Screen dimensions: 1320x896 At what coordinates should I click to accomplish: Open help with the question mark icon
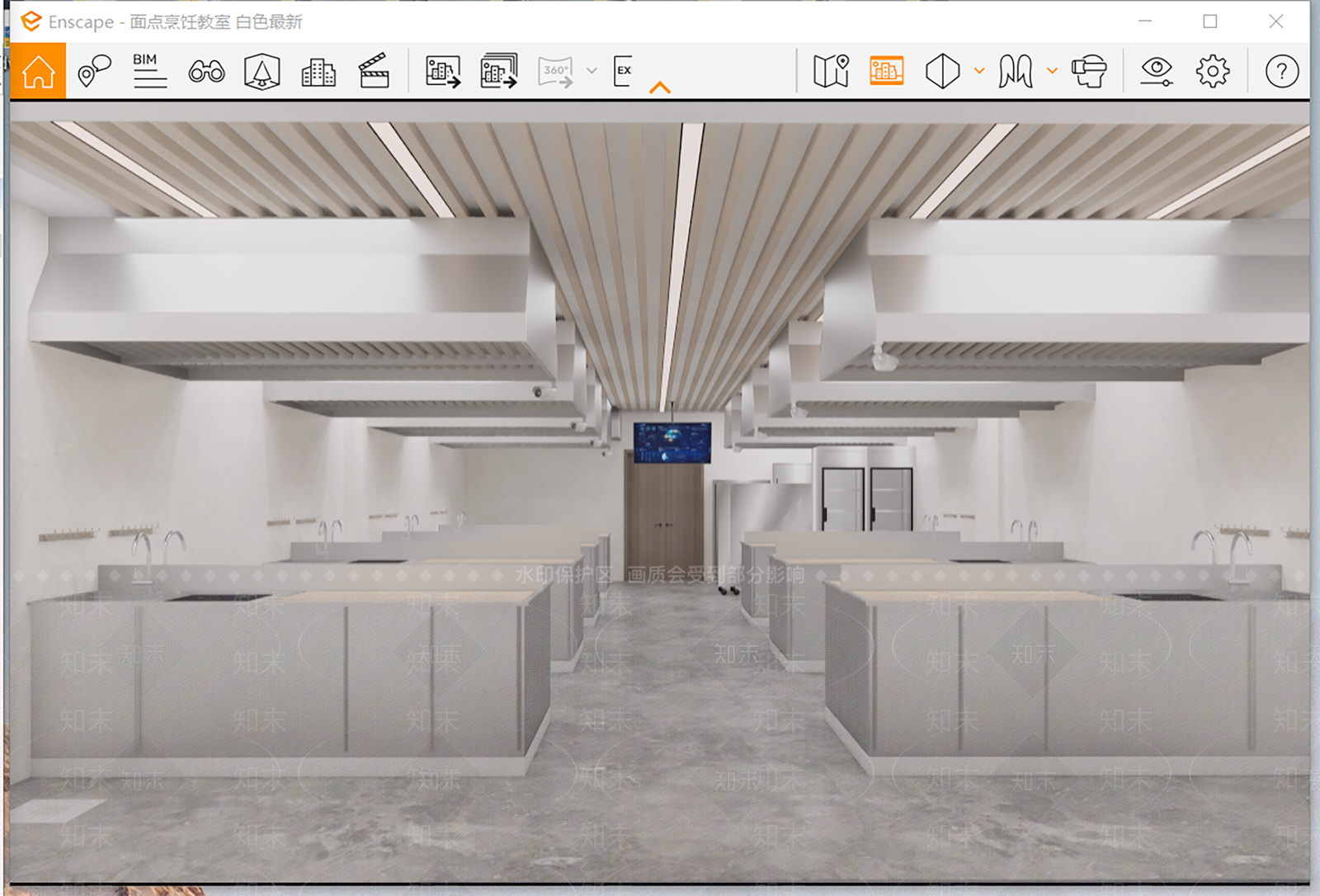[x=1282, y=72]
